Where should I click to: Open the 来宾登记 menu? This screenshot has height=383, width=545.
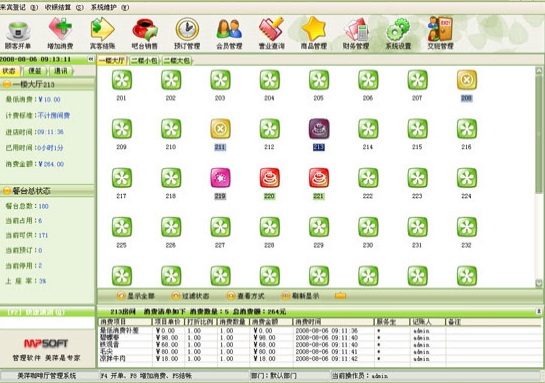(x=19, y=7)
